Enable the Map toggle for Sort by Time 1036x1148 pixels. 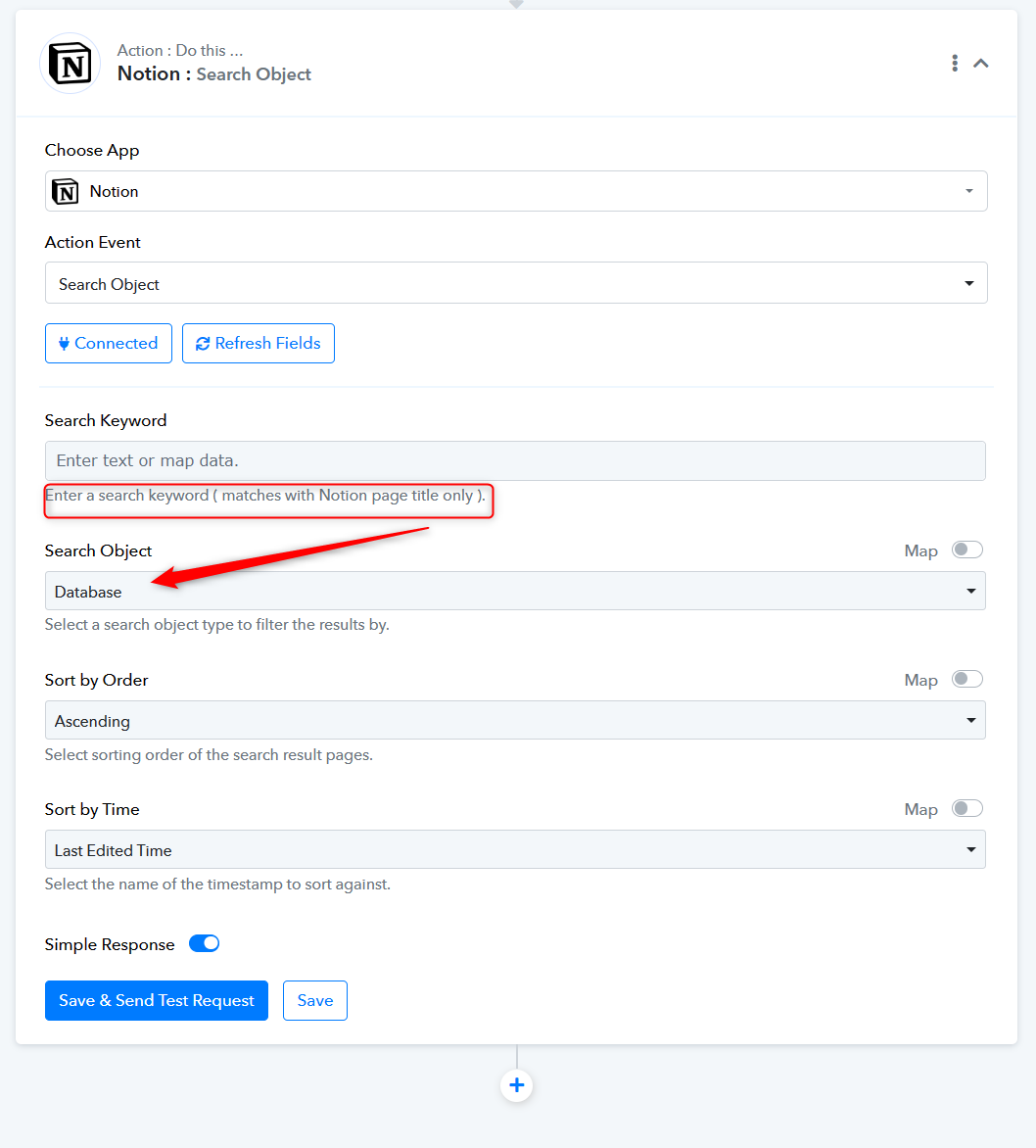click(967, 809)
